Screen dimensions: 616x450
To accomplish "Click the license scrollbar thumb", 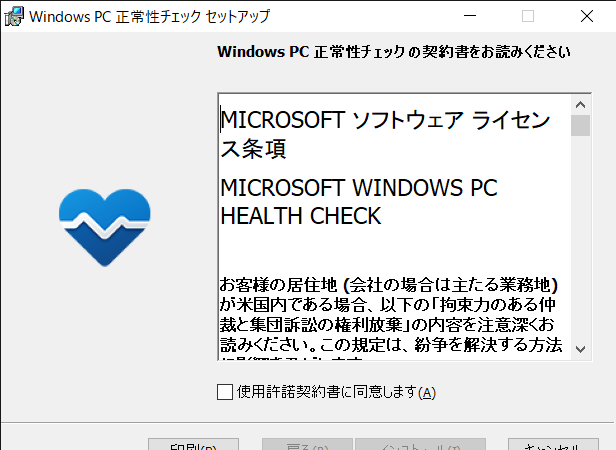I will click(x=580, y=125).
